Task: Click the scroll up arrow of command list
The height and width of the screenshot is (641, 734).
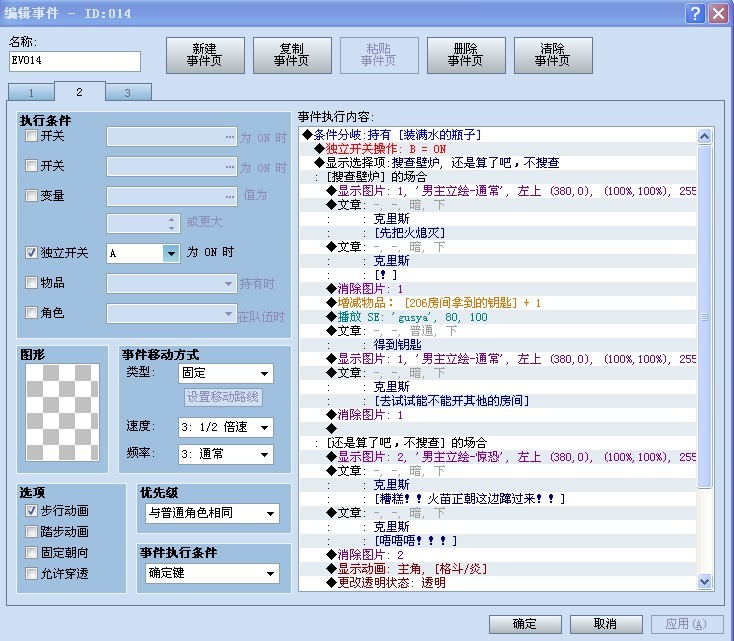Action: point(705,136)
